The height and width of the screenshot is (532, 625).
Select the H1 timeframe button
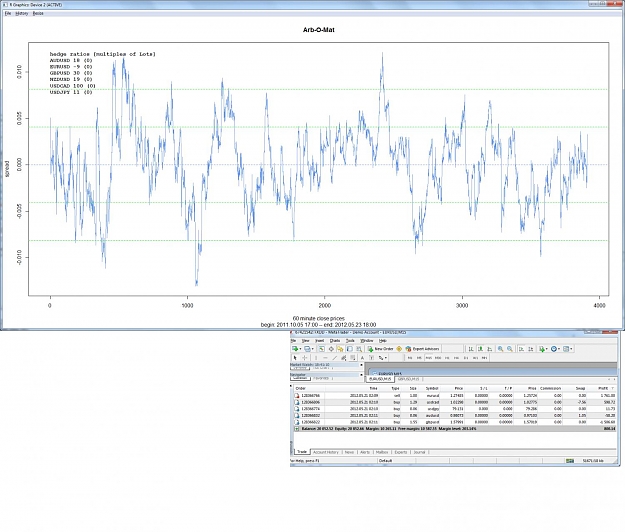click(447, 358)
